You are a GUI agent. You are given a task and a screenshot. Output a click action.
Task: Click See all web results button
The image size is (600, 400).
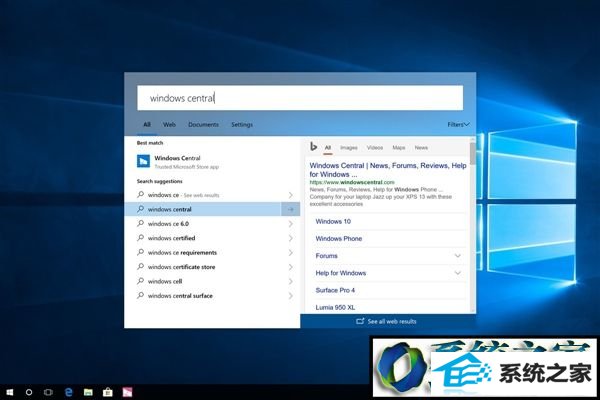[388, 321]
